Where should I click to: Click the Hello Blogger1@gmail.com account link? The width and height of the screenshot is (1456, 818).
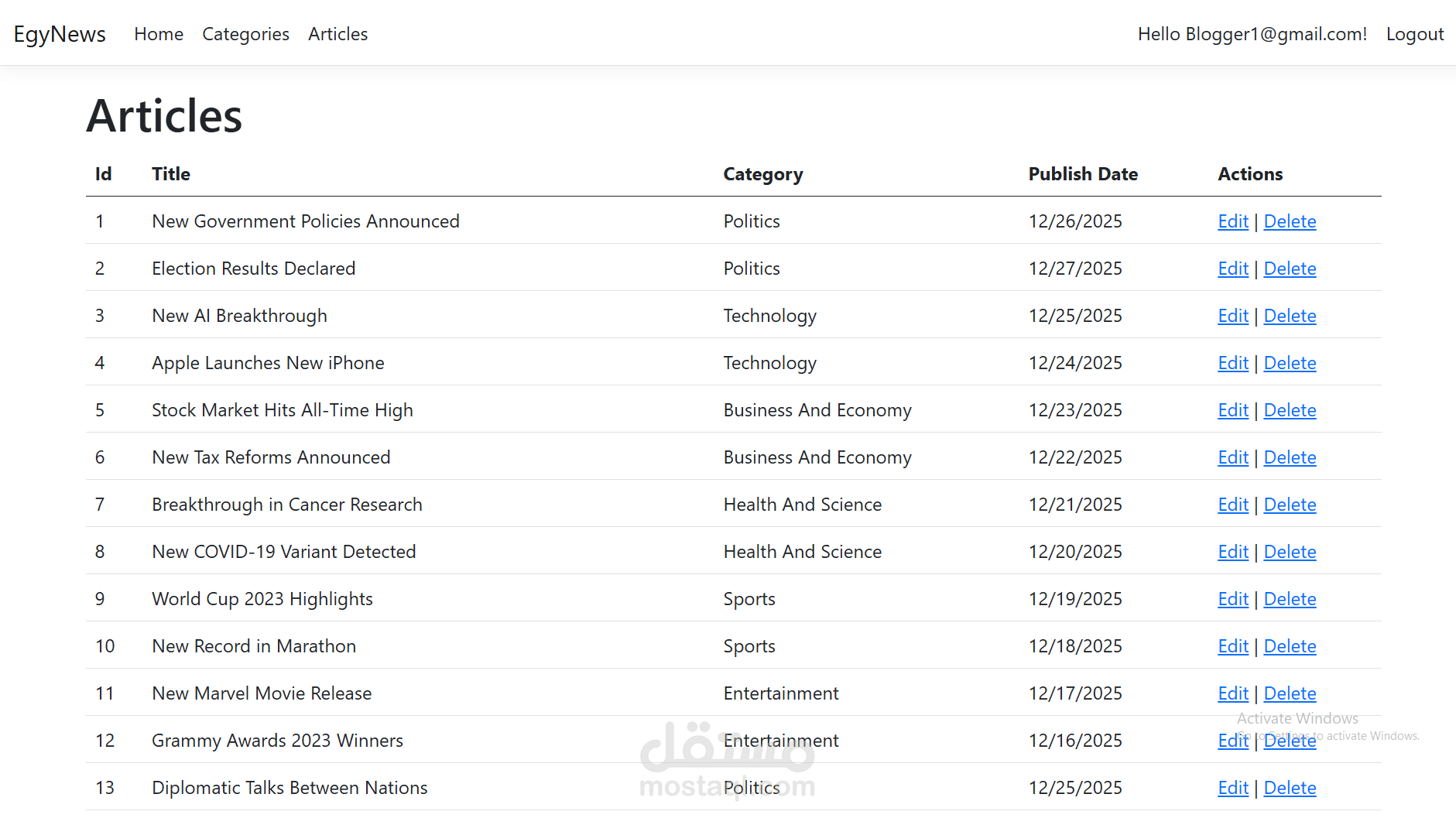pyautogui.click(x=1252, y=34)
